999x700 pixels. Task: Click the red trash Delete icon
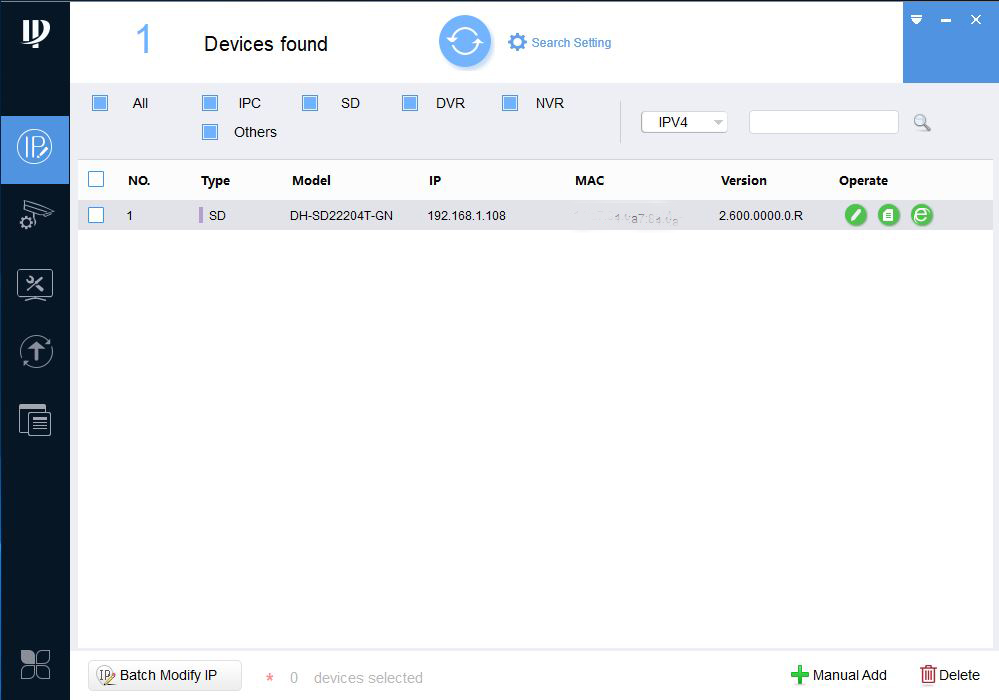[x=928, y=674]
